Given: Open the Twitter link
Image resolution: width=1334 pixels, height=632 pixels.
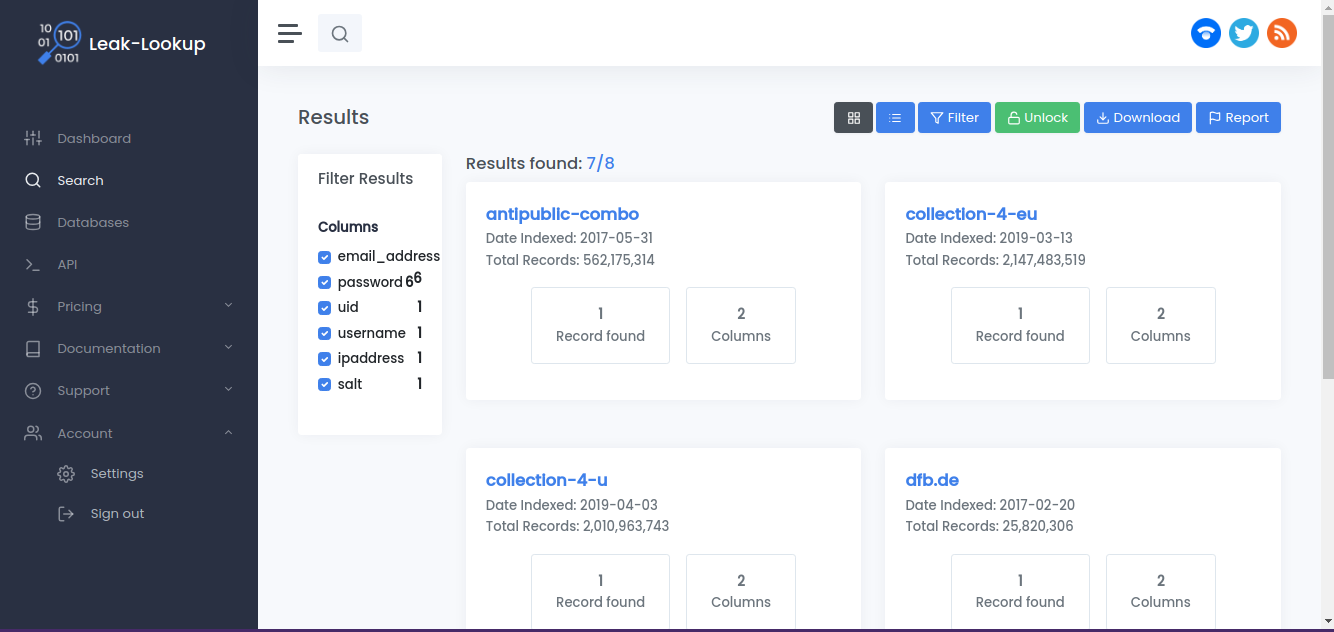Looking at the screenshot, I should coord(1244,33).
